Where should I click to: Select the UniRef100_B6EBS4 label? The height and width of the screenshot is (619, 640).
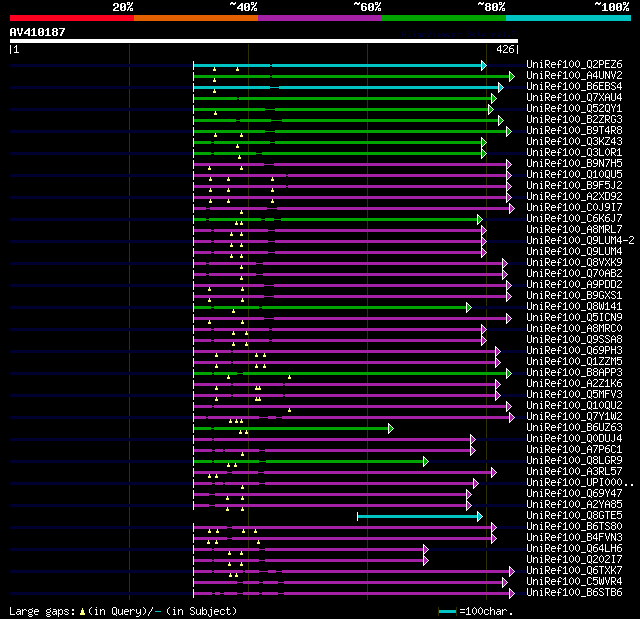[574, 87]
